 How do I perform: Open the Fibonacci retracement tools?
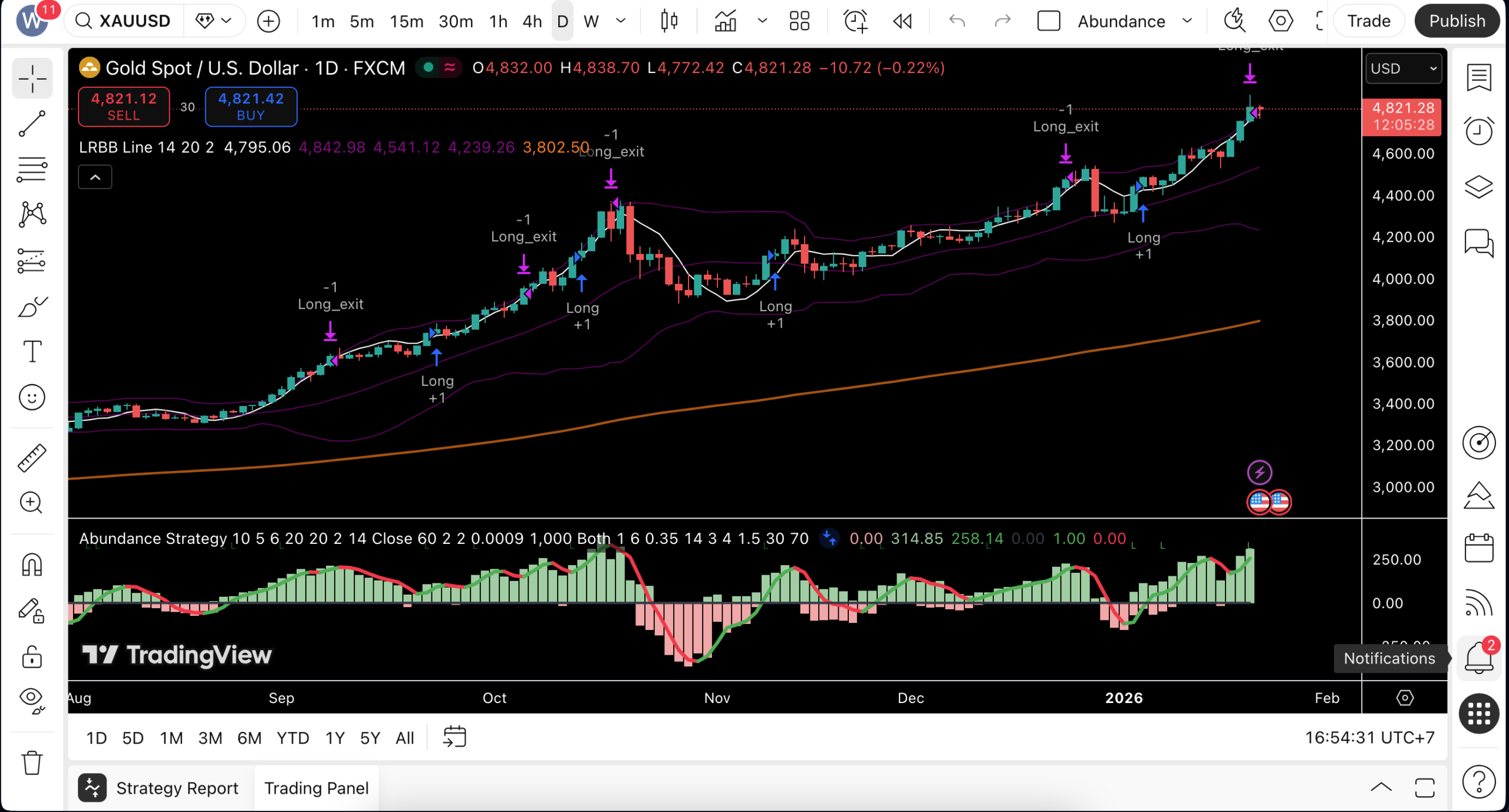pyautogui.click(x=32, y=170)
